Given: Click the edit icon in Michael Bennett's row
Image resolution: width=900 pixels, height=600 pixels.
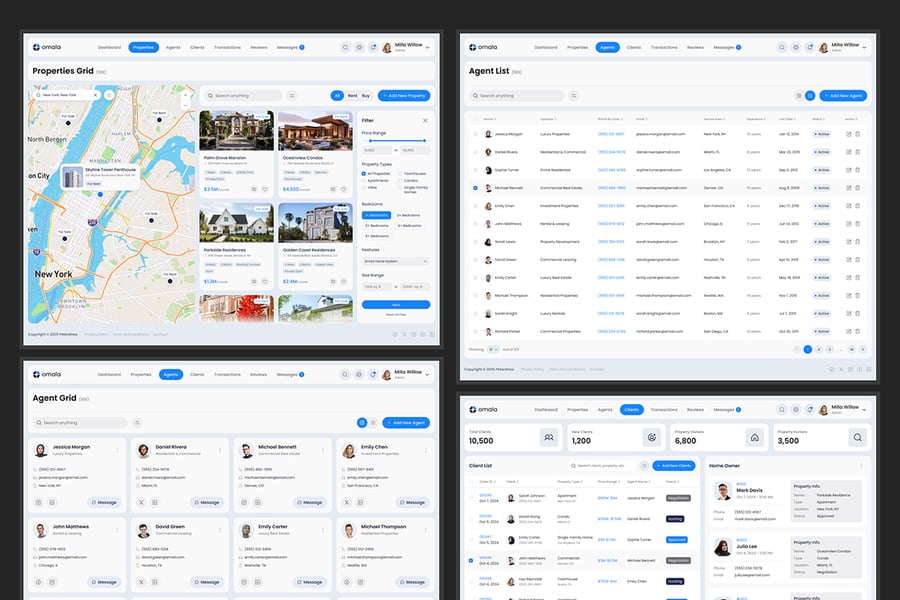Looking at the screenshot, I should click(848, 187).
